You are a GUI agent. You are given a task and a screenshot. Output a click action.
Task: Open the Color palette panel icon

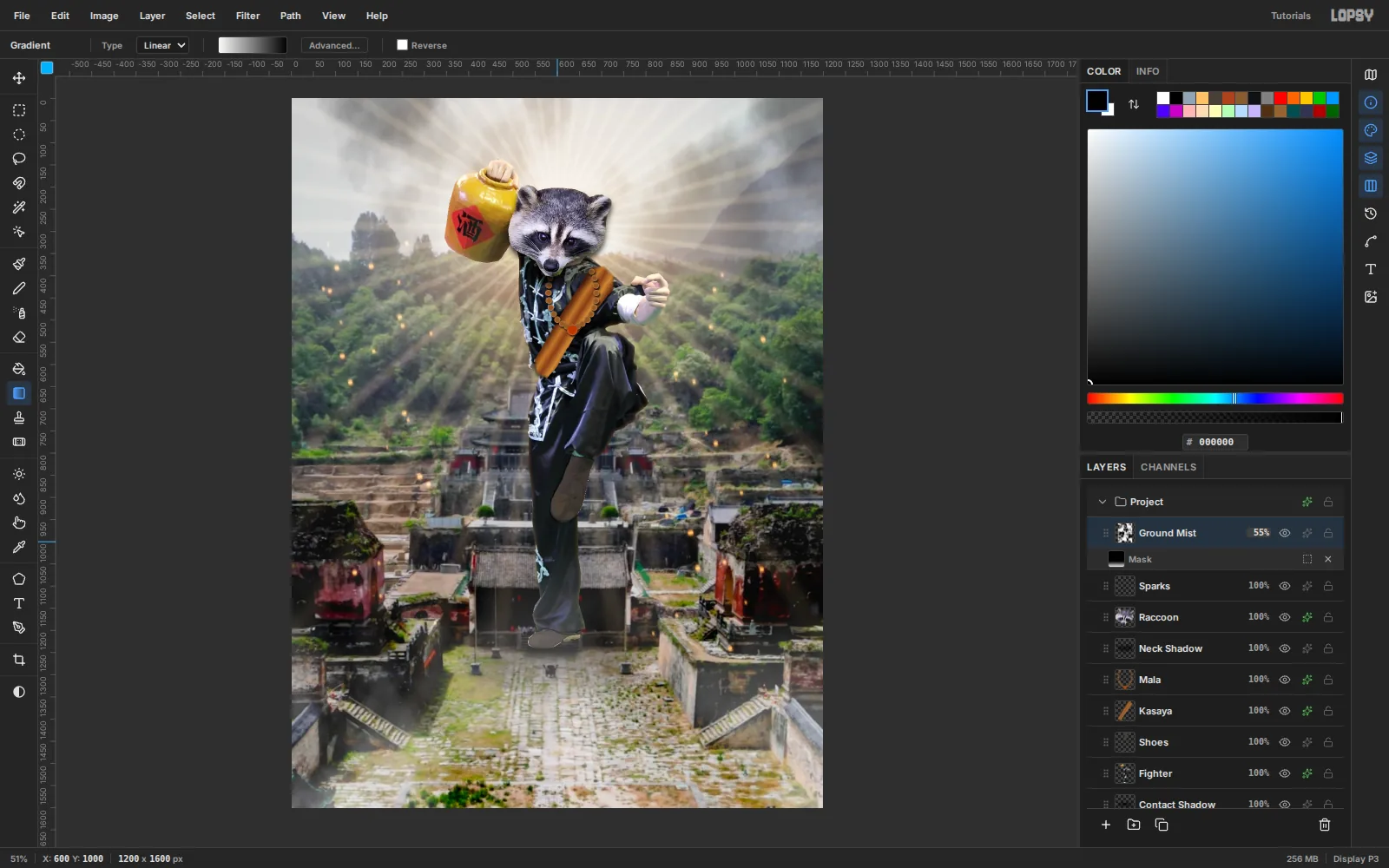(1371, 130)
